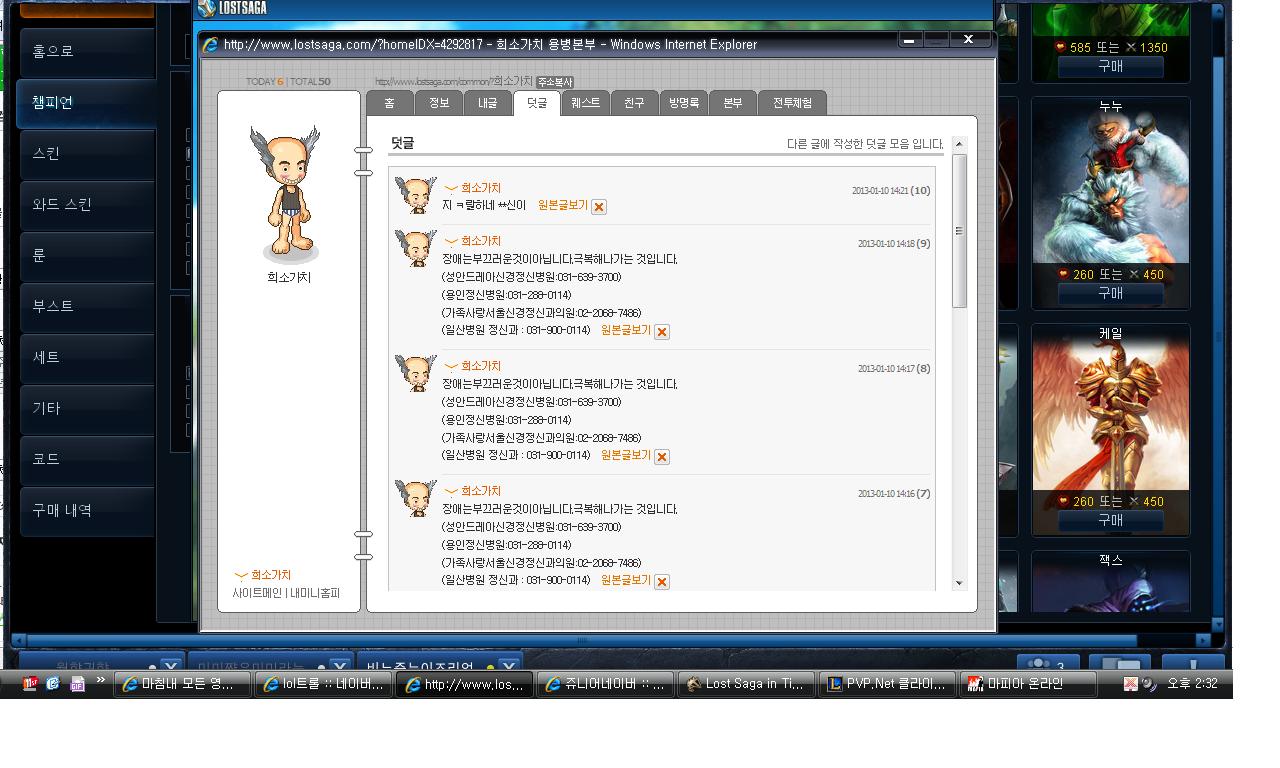Click the 누누 champion artwork

pyautogui.click(x=1111, y=189)
